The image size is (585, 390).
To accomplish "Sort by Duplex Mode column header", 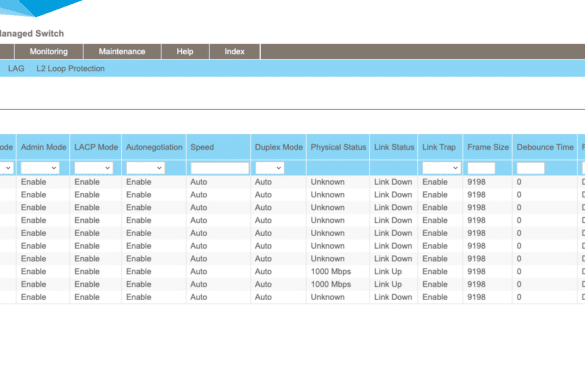I will [x=279, y=147].
